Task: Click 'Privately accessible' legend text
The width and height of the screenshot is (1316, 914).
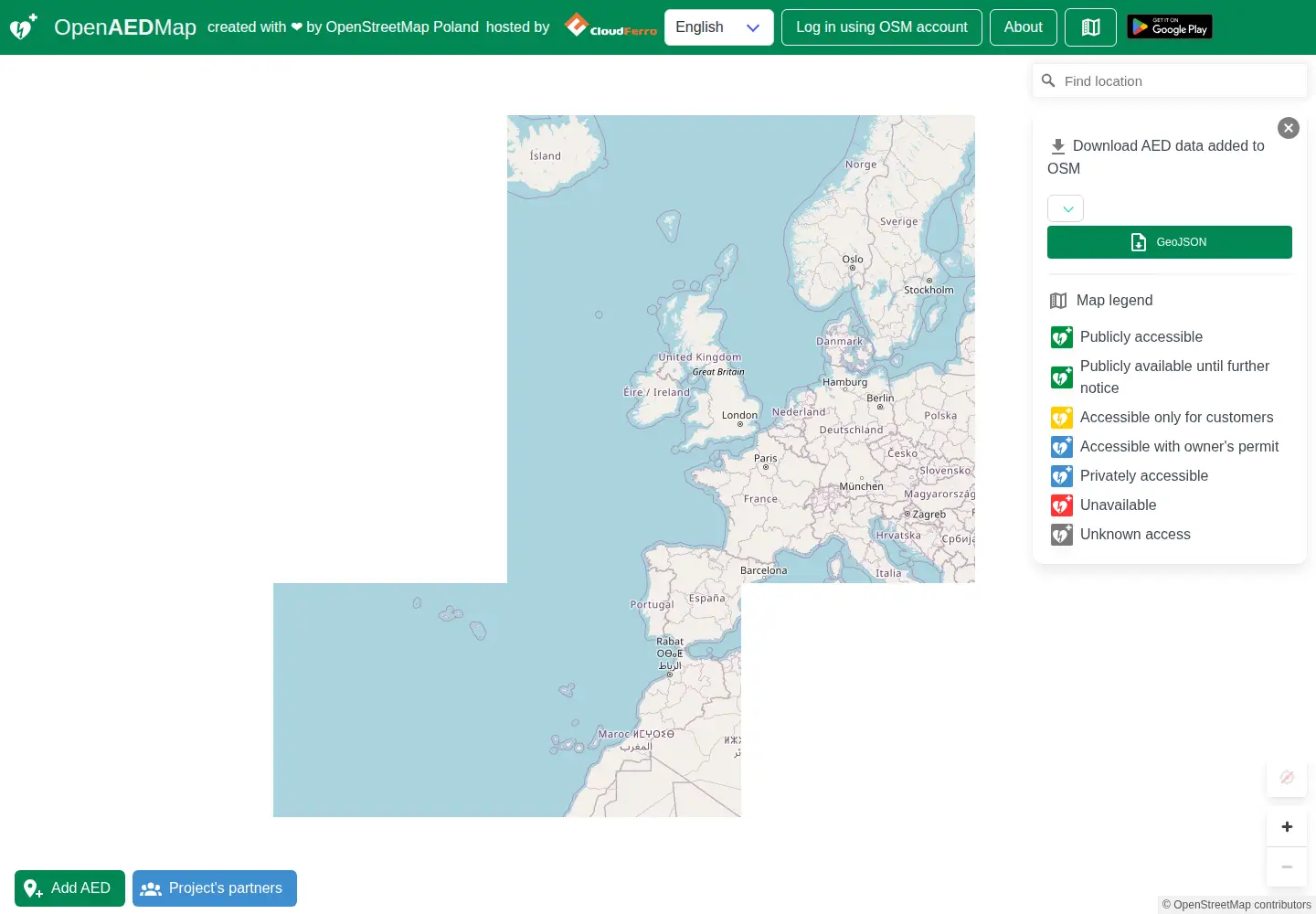Action: [1144, 475]
